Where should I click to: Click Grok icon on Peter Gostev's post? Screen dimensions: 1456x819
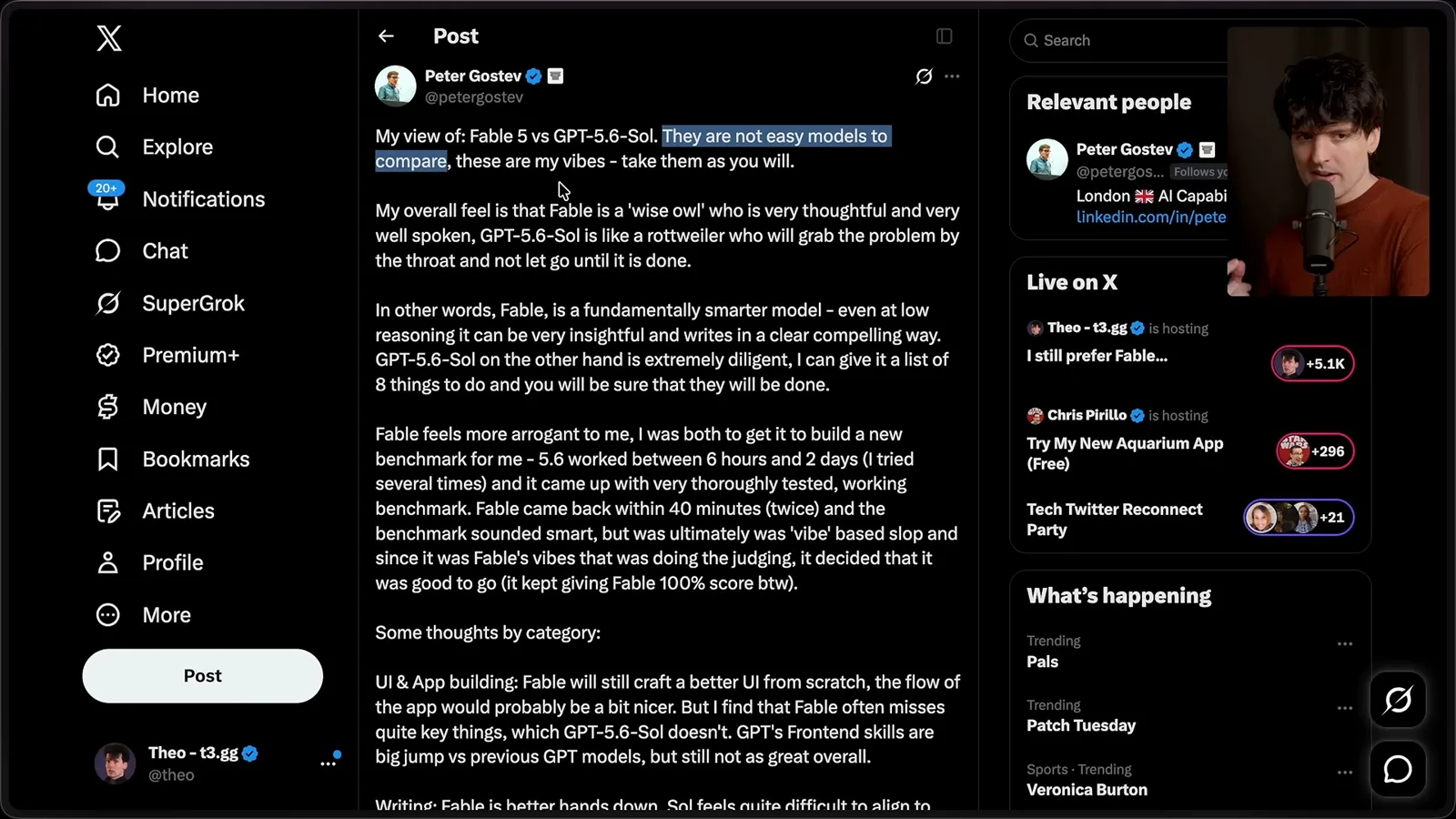click(924, 76)
